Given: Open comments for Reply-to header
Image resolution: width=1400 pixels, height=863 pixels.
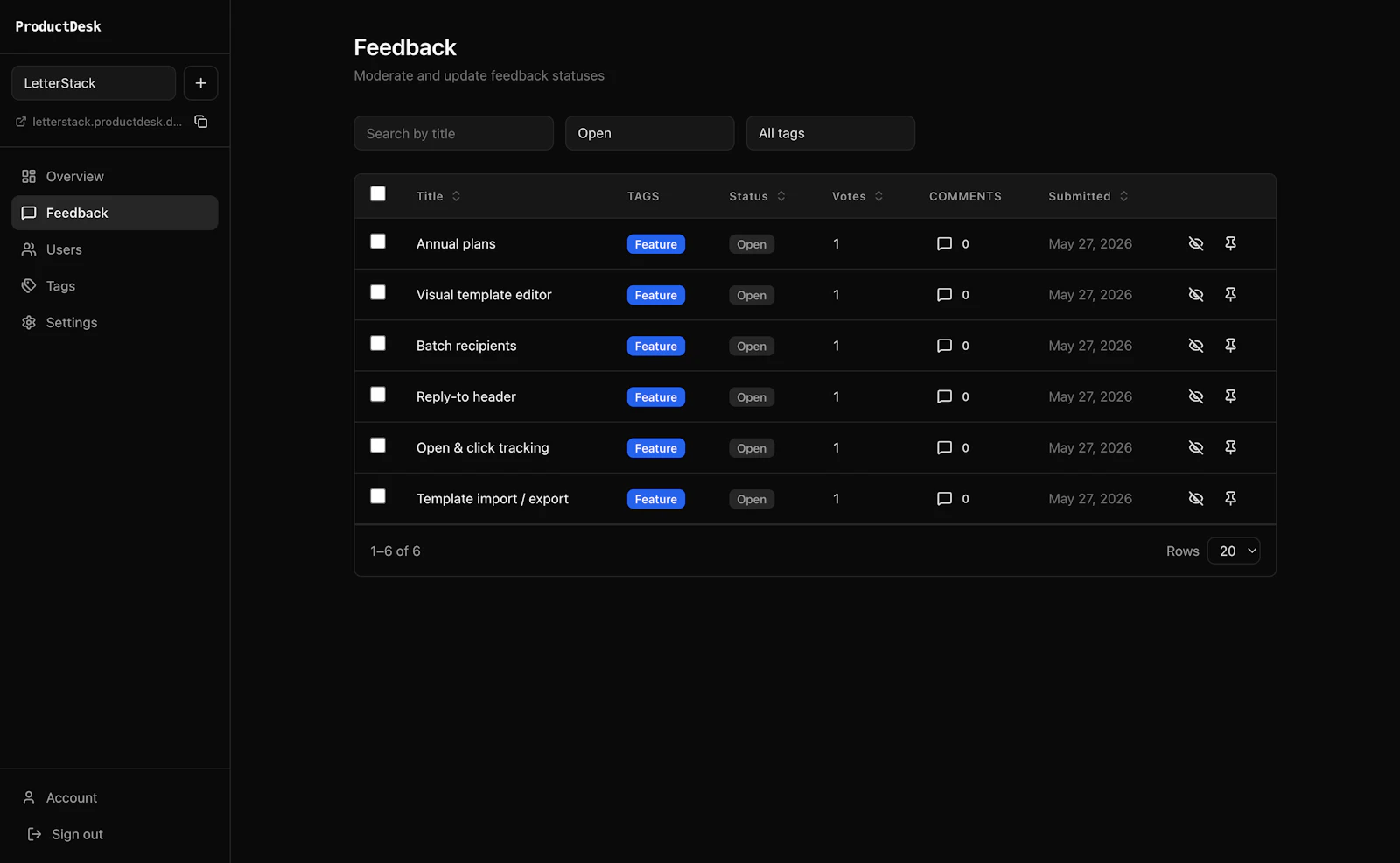Looking at the screenshot, I should pos(953,396).
